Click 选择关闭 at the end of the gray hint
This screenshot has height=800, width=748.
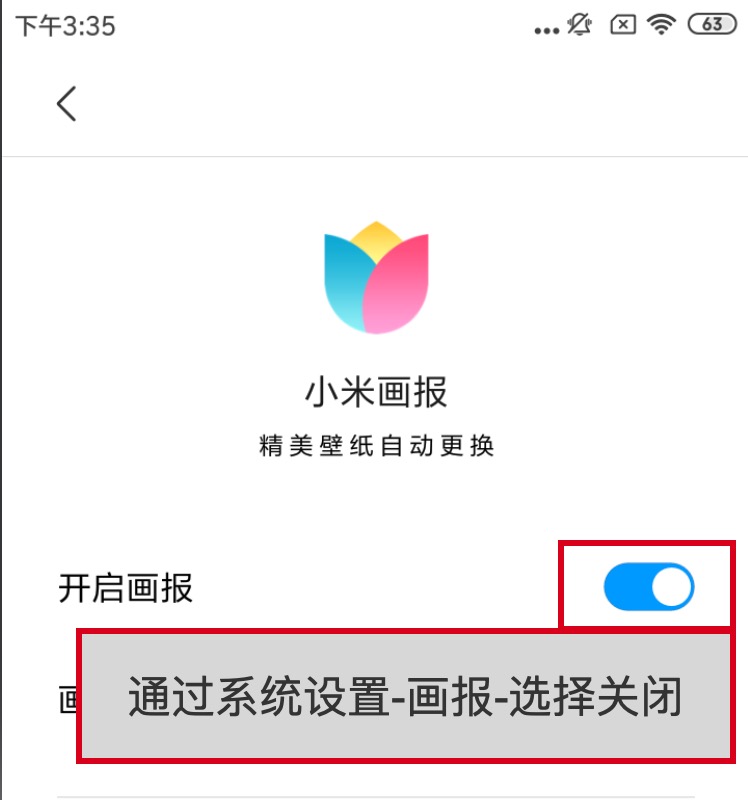pos(595,696)
